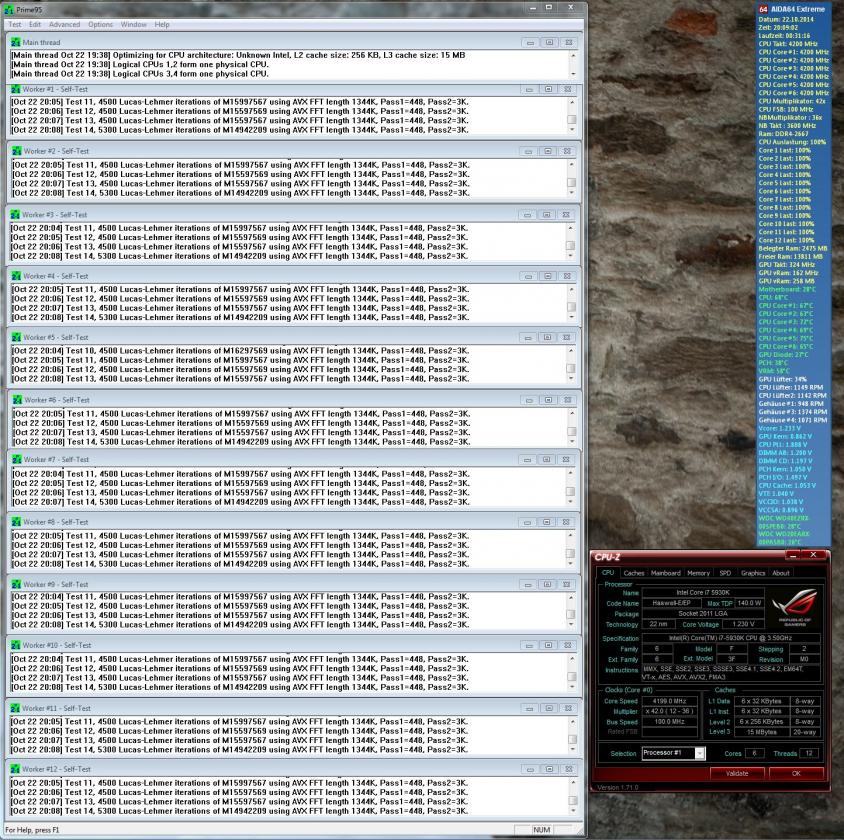Click the Worker #8 window icon

coord(16,522)
